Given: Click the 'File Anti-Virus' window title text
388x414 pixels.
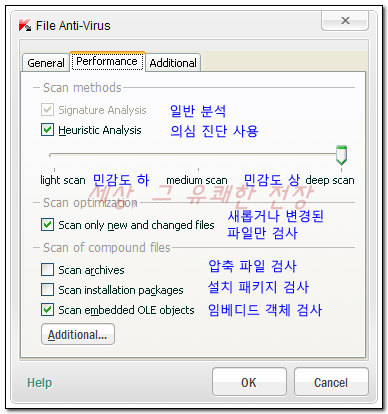Looking at the screenshot, I should click(x=73, y=26).
